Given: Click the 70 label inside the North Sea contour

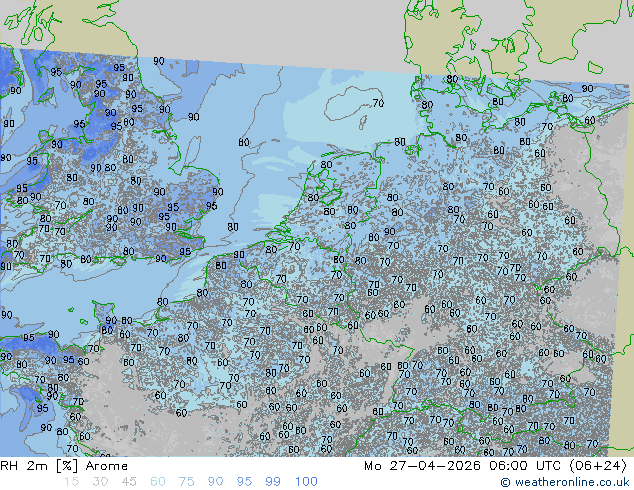Looking at the screenshot, I should point(378,103).
